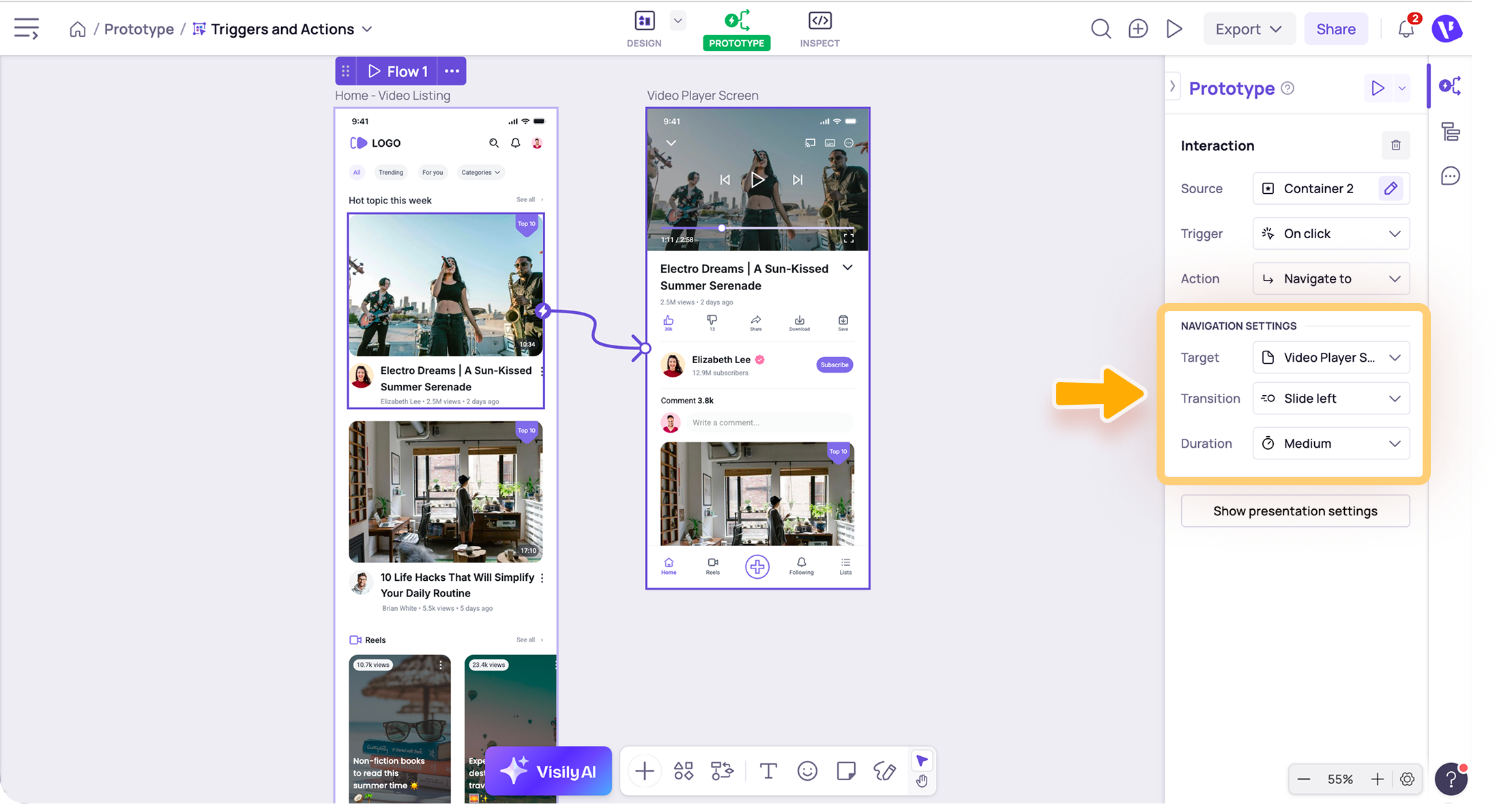Open Flow 1 more options menu

(452, 71)
